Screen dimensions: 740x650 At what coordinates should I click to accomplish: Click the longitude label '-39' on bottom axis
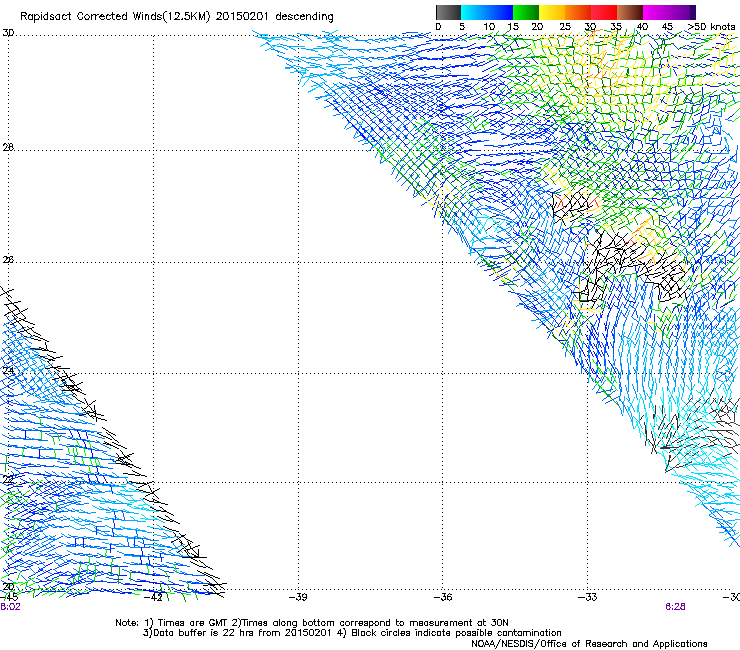pyautogui.click(x=298, y=597)
